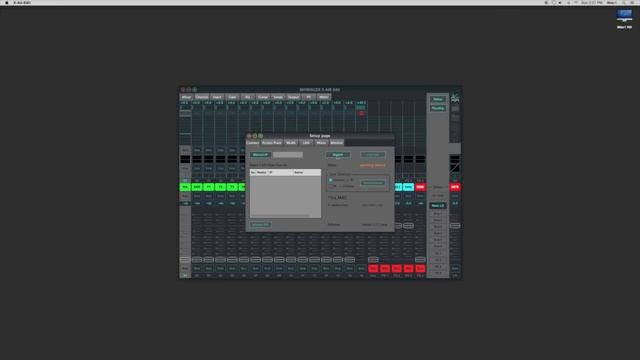Click the Behringer logo icon top right
The image size is (640, 360).
(x=455, y=98)
